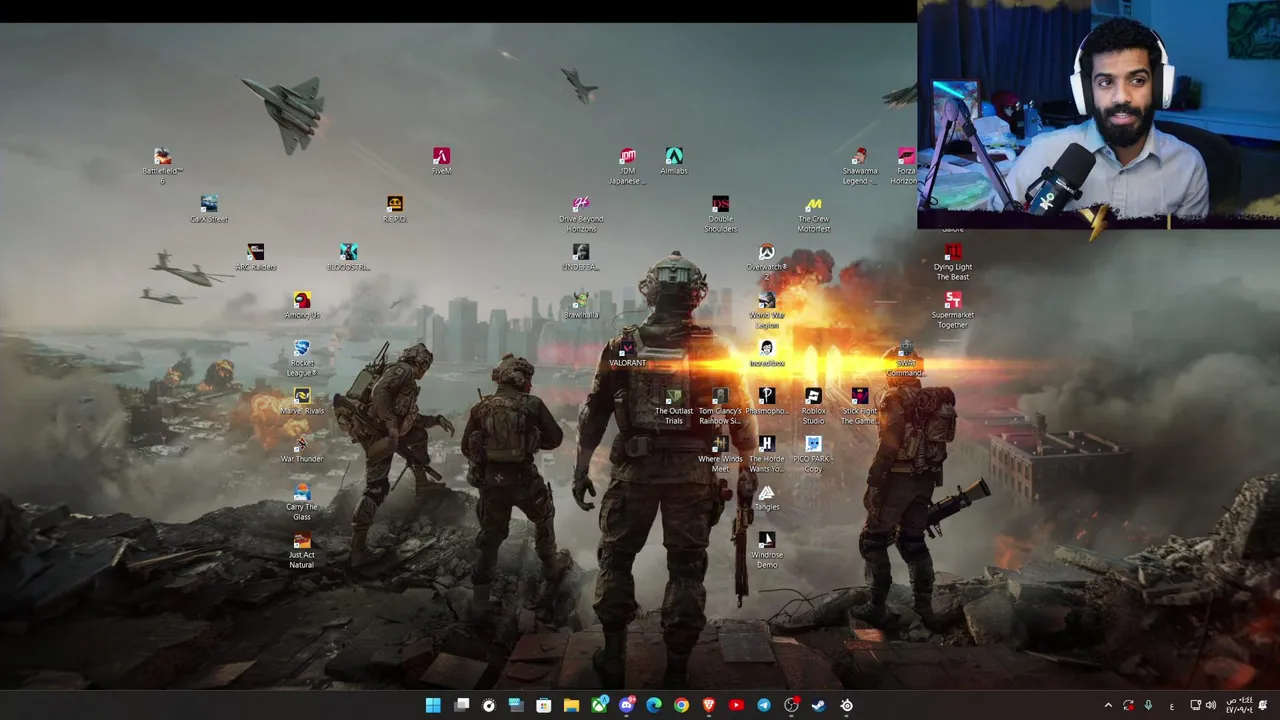Open the World War Legion shortcut

click(x=767, y=310)
